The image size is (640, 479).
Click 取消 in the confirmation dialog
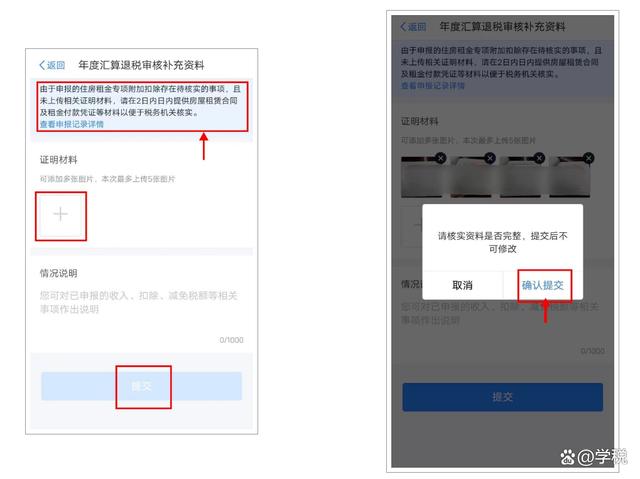[462, 285]
